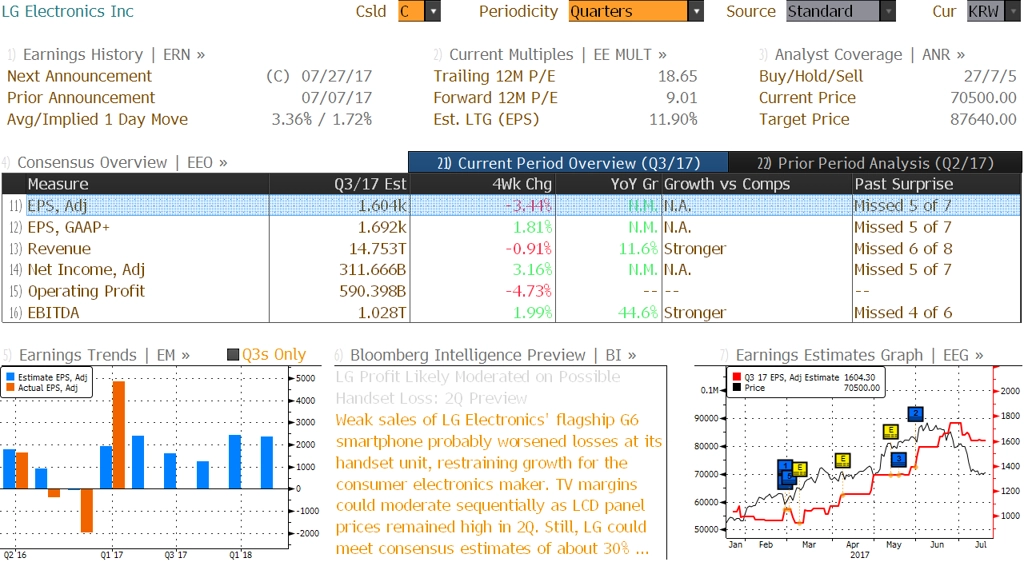Click blue event marker 3 on estimates graph
This screenshot has width=1024, height=562.
899,460
